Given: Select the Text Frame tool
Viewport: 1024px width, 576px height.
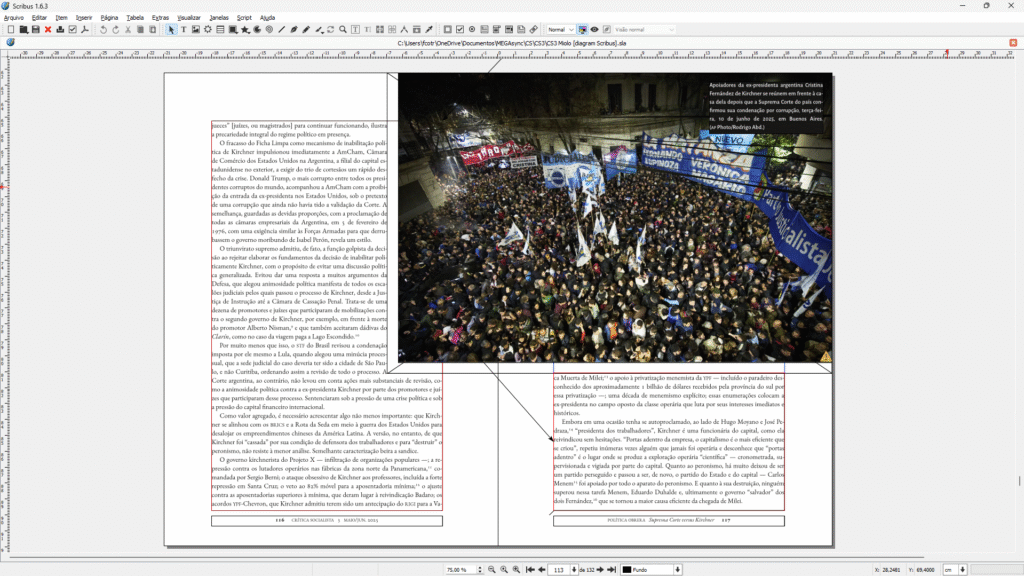Looking at the screenshot, I should 183,30.
